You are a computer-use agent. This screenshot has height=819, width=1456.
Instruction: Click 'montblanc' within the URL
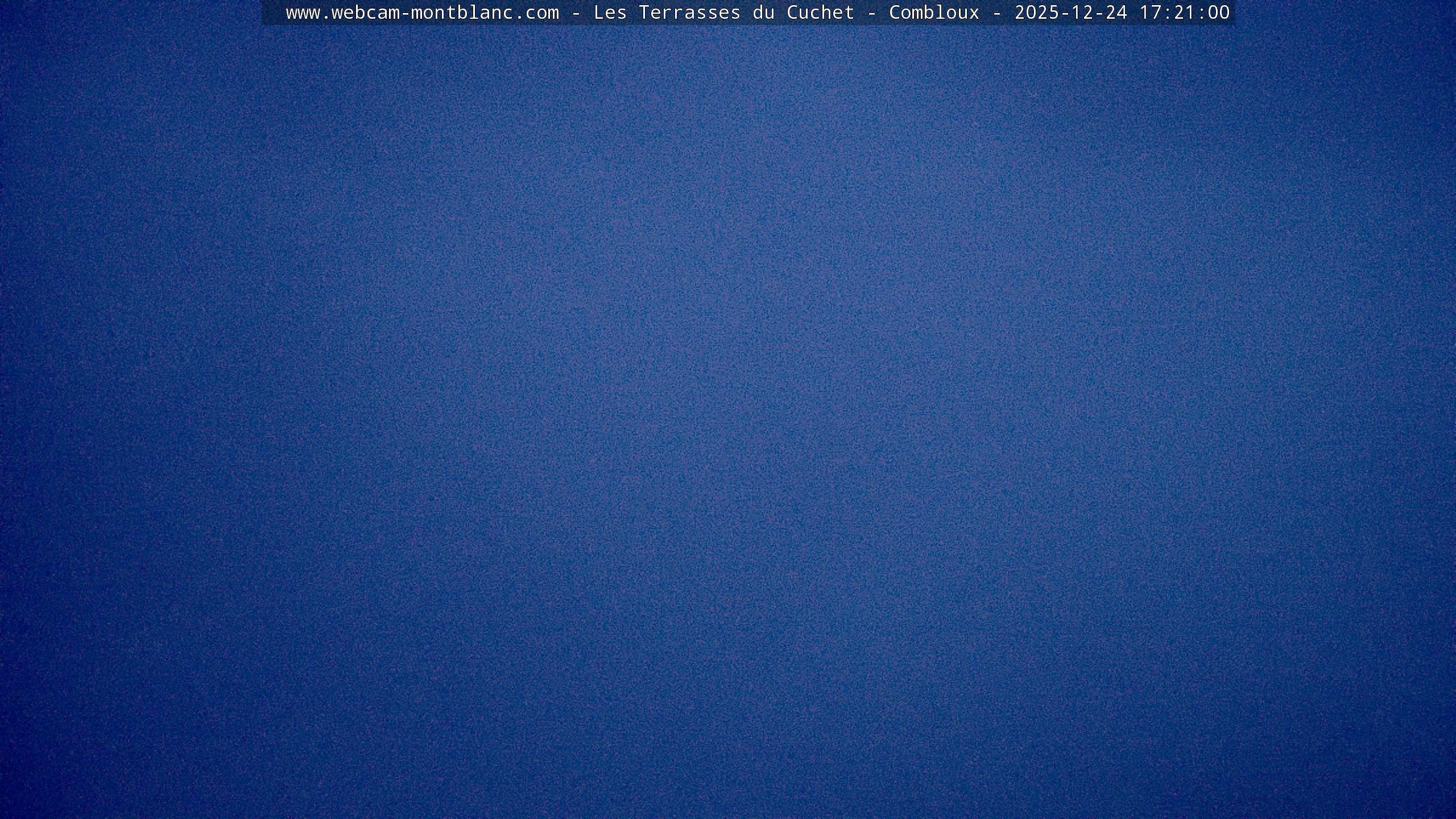462,13
